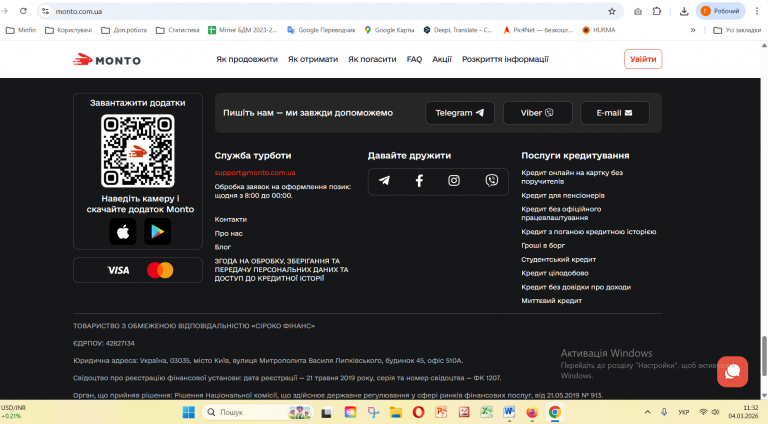Open Гроші в борг link
Screen dimensions: 768x424
coord(543,245)
